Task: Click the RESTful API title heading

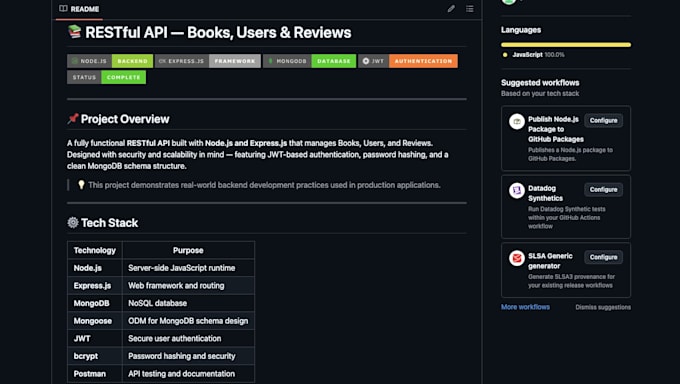Action: [218, 33]
